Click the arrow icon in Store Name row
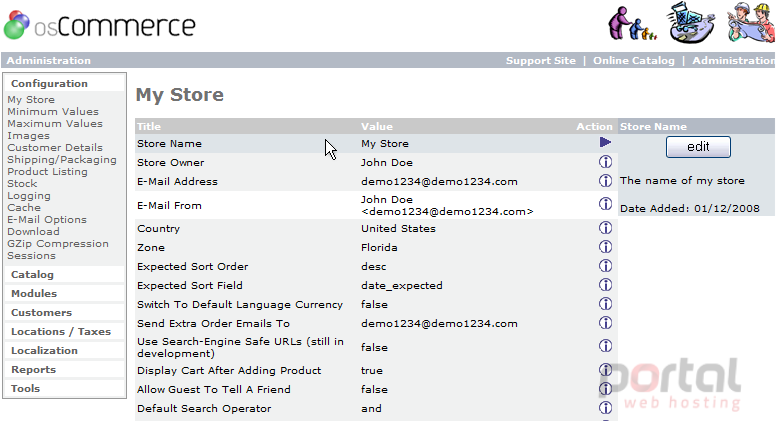The height and width of the screenshot is (422, 776). point(605,142)
